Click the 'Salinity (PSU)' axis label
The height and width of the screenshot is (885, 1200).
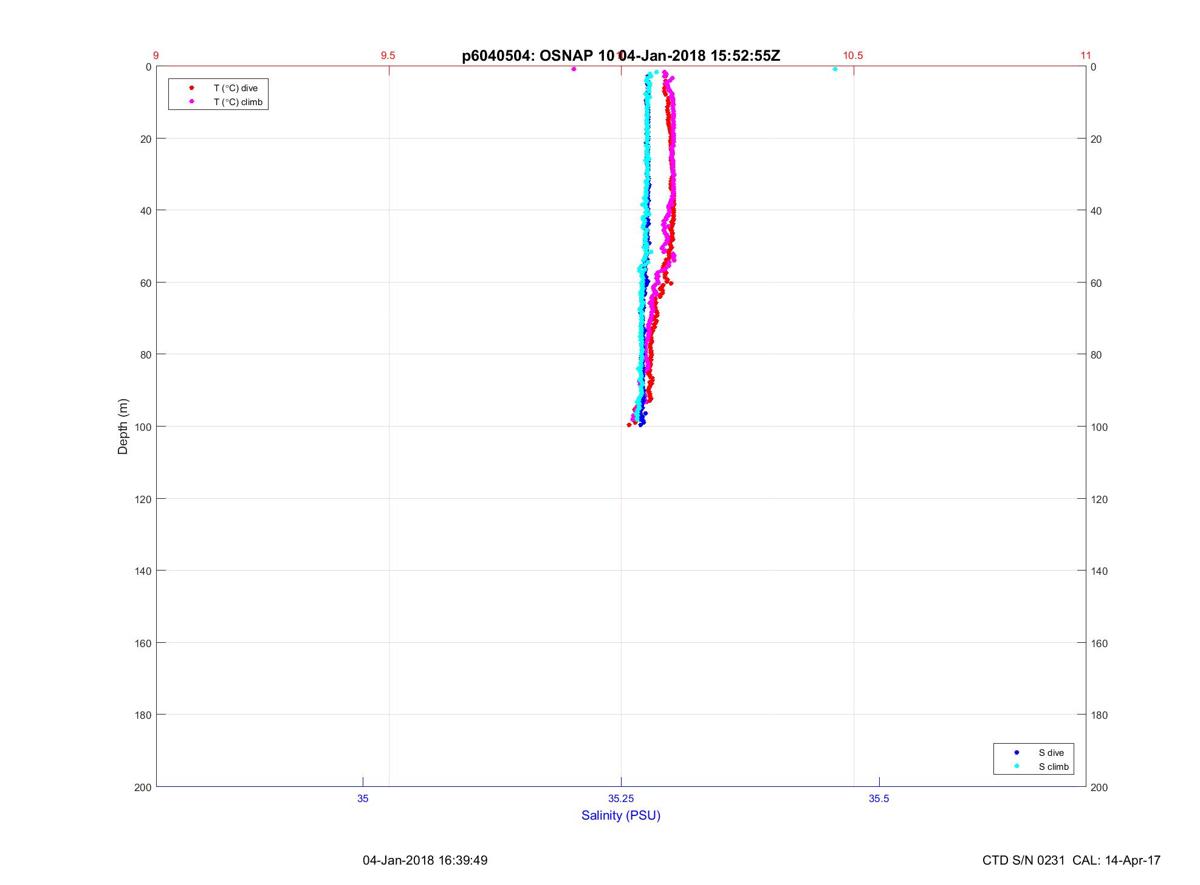click(x=621, y=815)
